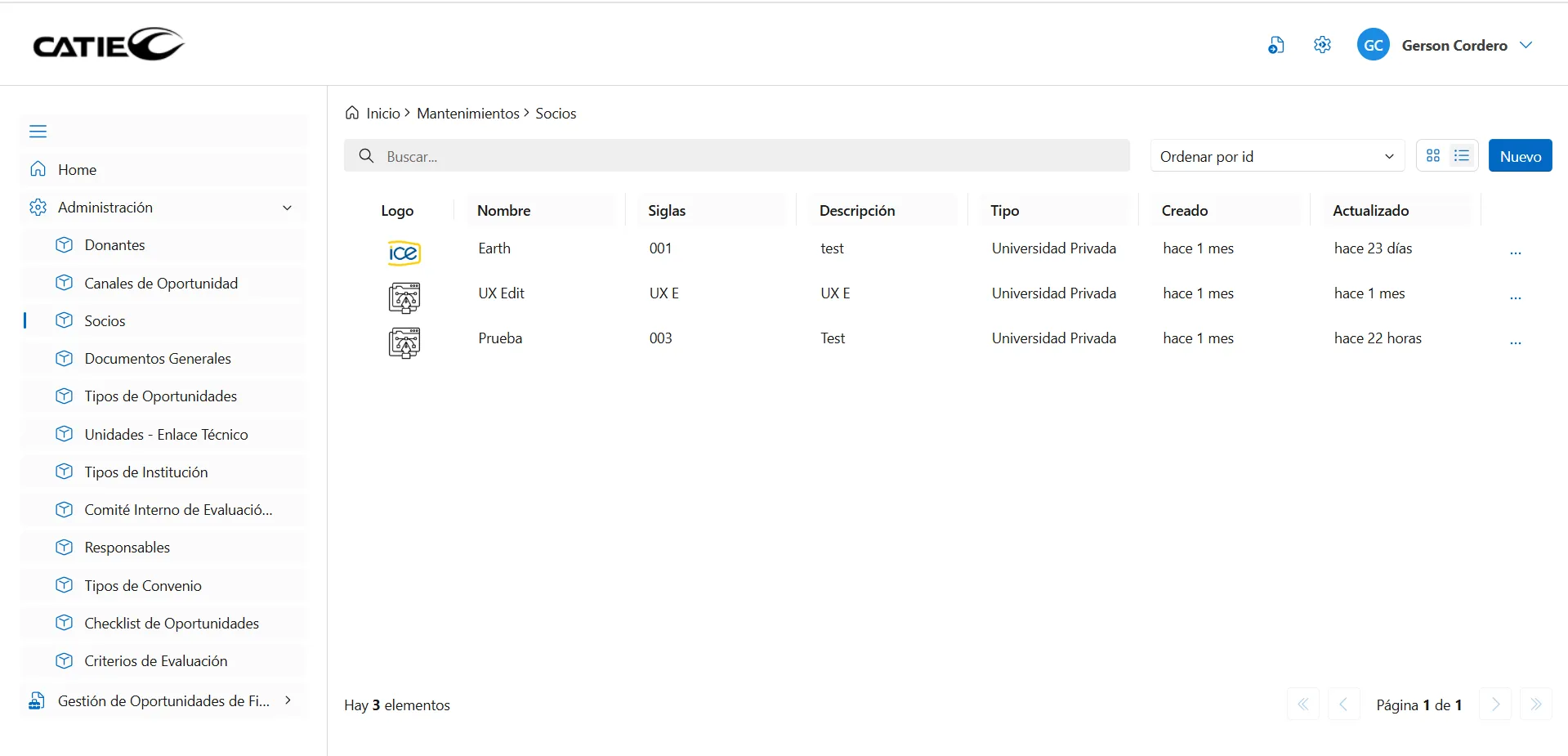
Task: Open the Gerson Cordero user menu chevron
Action: point(1526,45)
